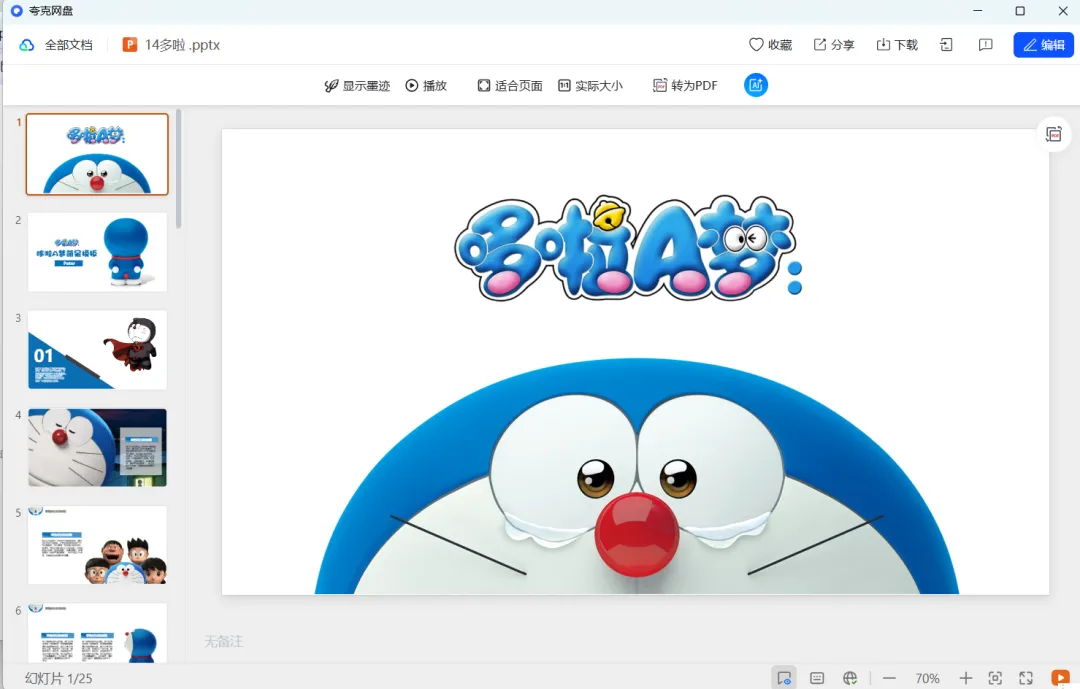The height and width of the screenshot is (689, 1080).
Task: Enter fullscreen with the expand icon
Action: (x=1026, y=678)
